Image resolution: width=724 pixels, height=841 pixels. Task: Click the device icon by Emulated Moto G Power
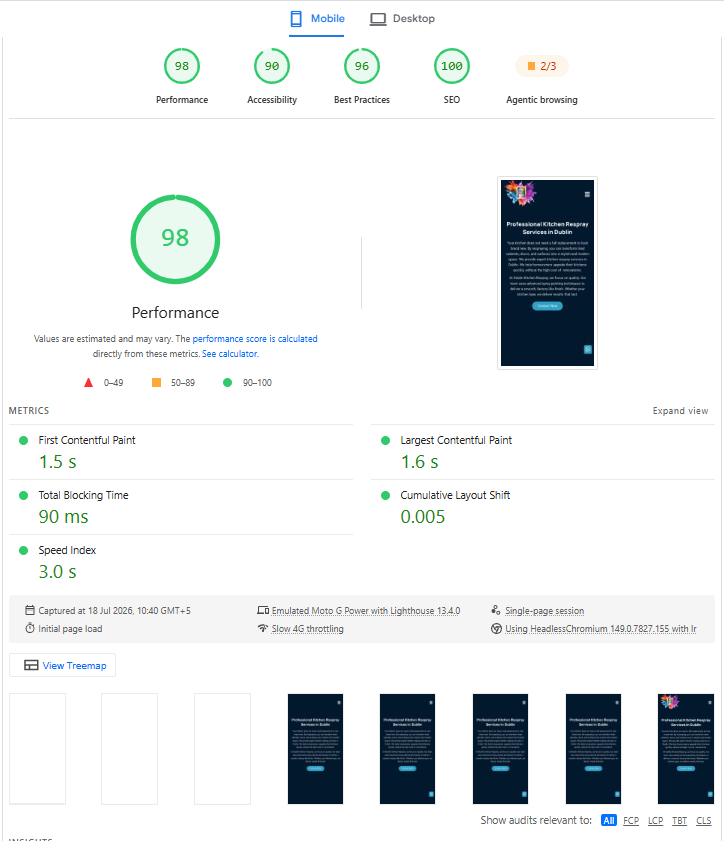tap(263, 610)
